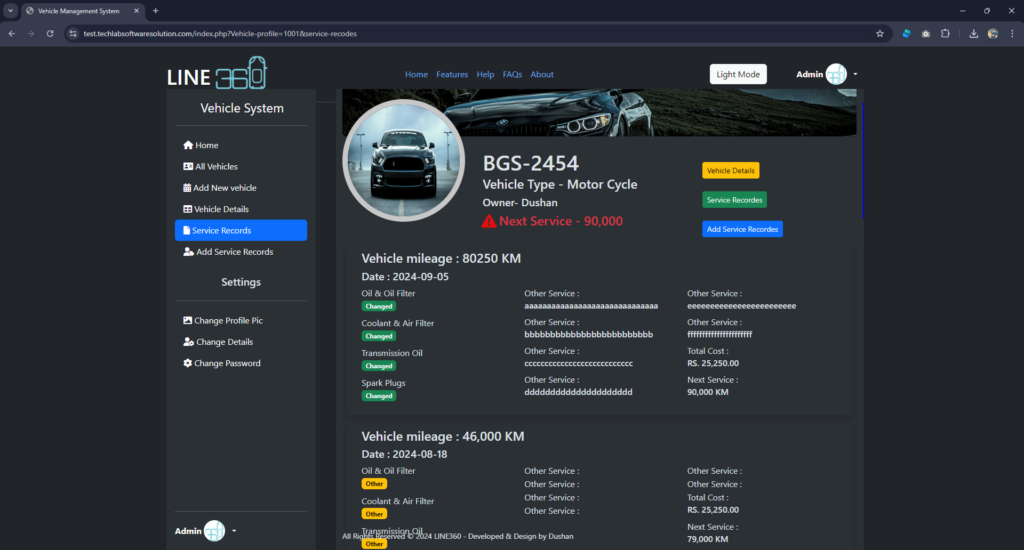Click the Admin avatar in the top bar
The height and width of the screenshot is (550, 1024).
tap(836, 74)
